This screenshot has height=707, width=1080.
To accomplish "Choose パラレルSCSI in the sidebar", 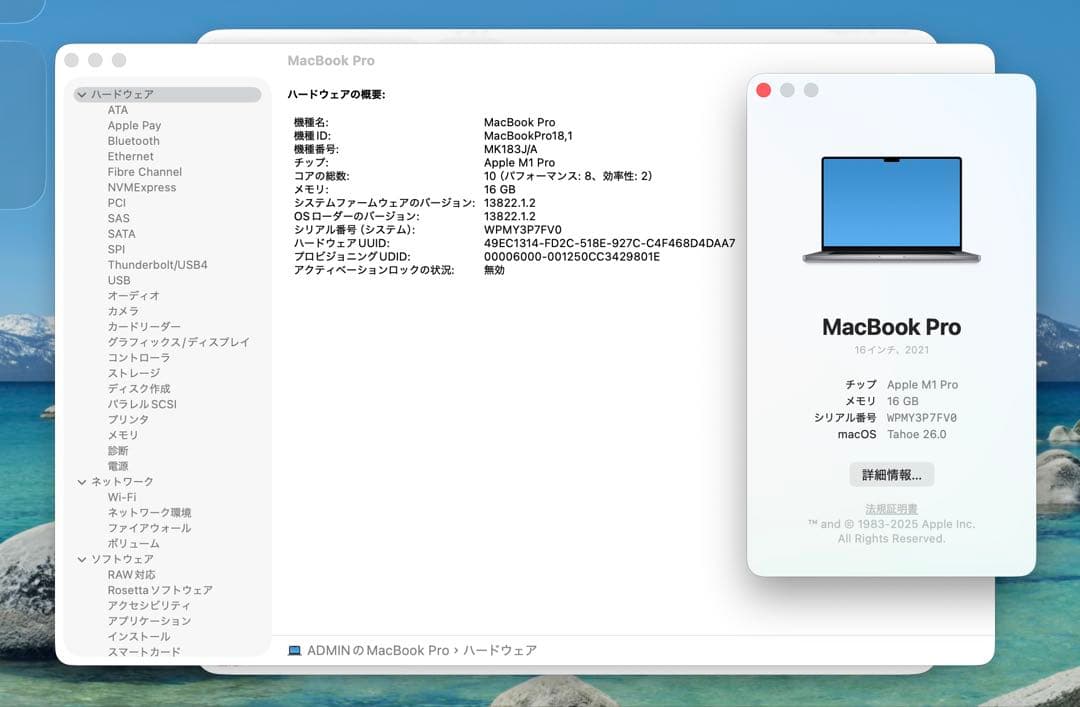I will (x=142, y=404).
